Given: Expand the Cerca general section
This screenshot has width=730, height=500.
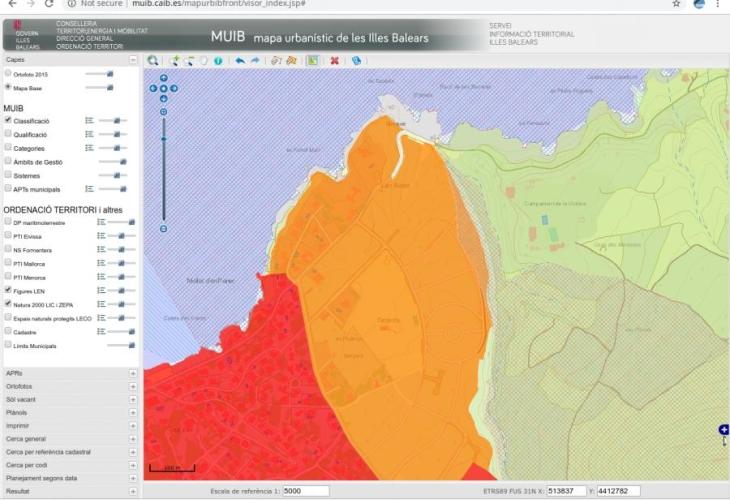Looking at the screenshot, I should (x=133, y=438).
